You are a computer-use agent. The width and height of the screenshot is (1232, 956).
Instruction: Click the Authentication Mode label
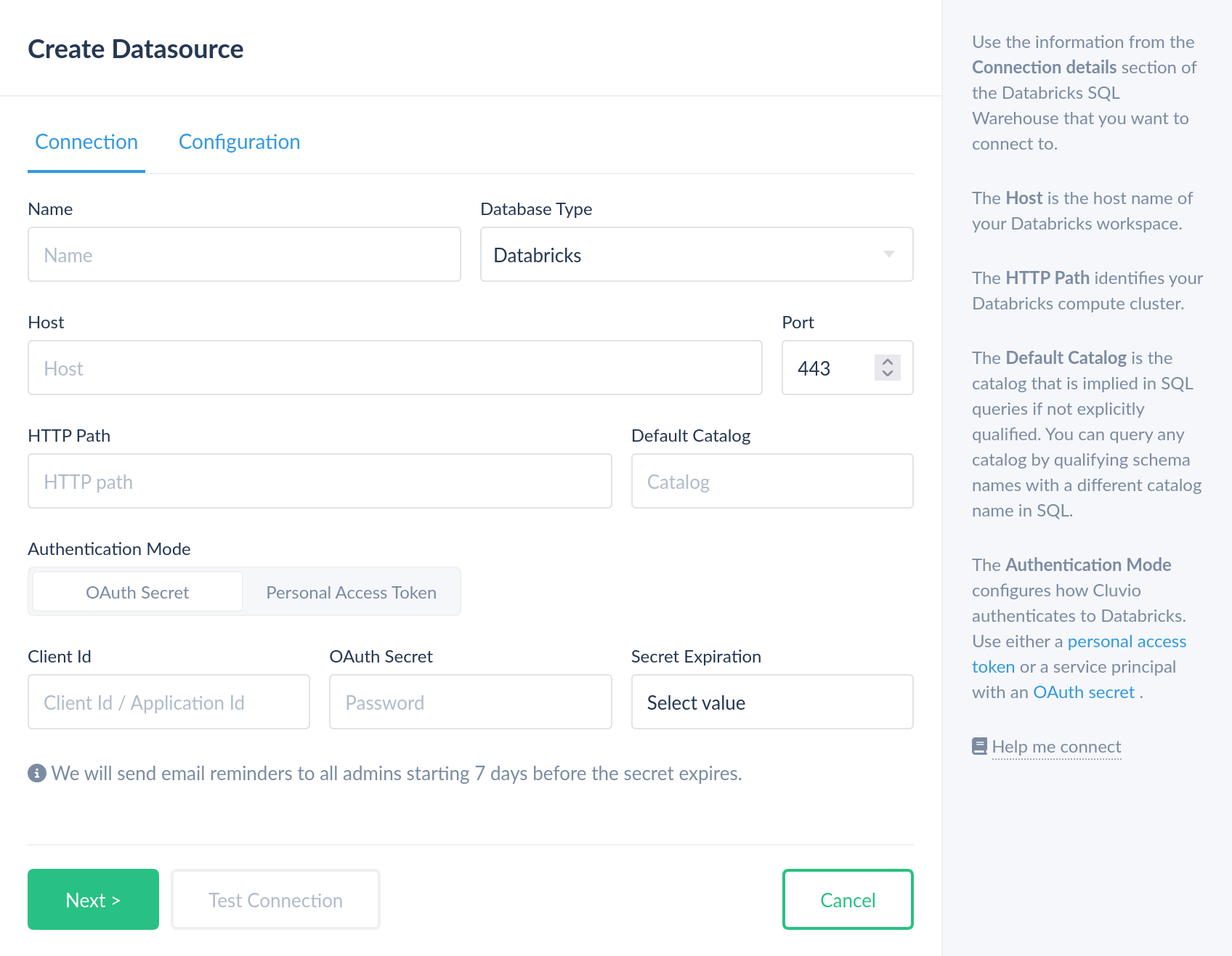(x=109, y=548)
